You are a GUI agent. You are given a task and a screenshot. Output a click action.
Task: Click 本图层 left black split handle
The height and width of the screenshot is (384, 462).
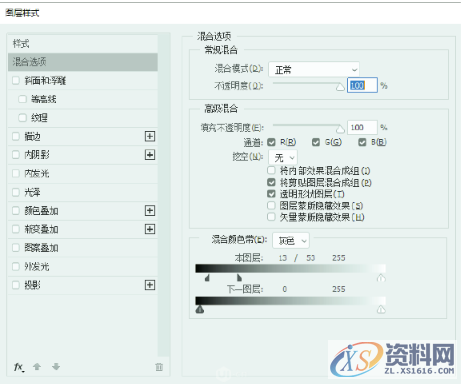point(207,278)
